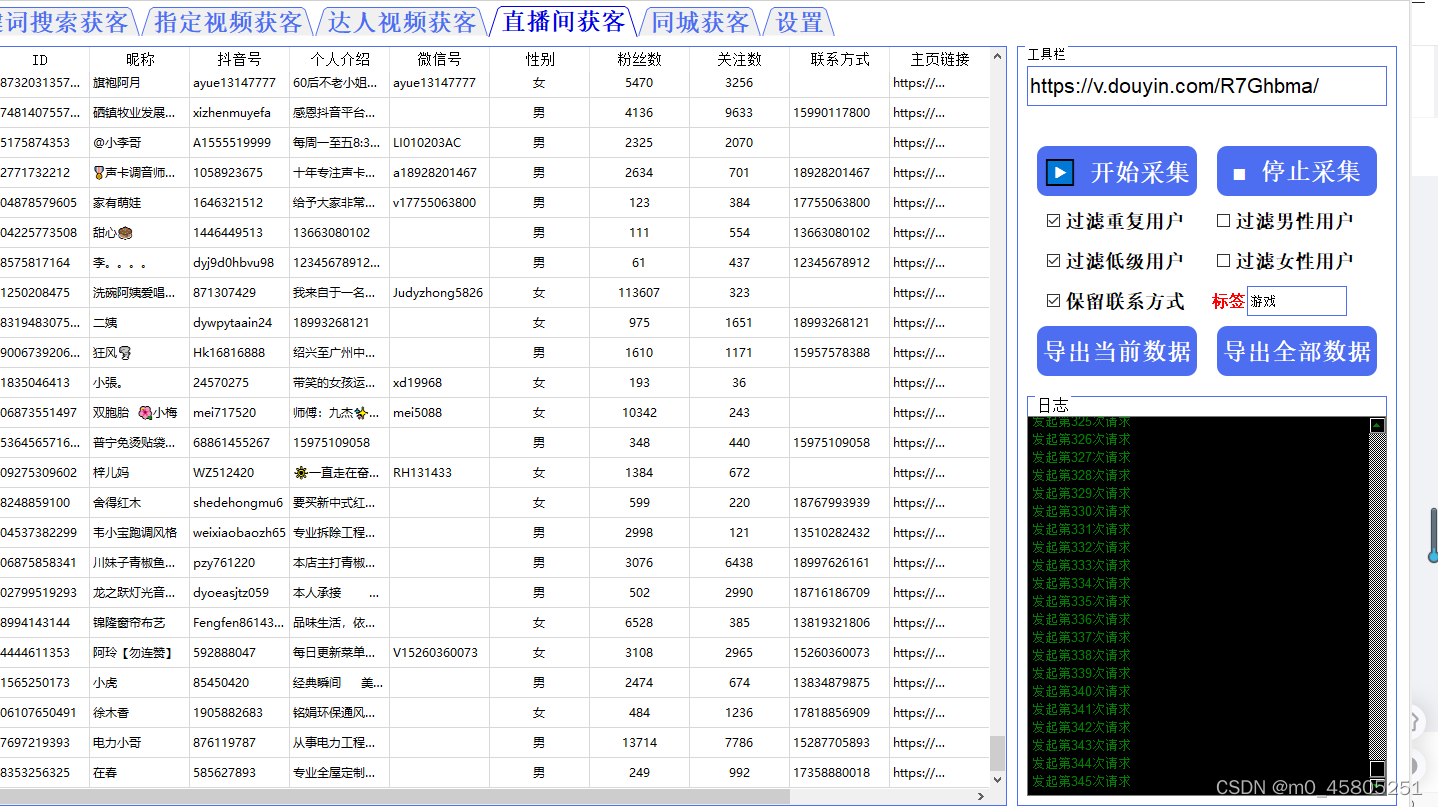Image resolution: width=1438 pixels, height=807 pixels.
Task: Click the 性别 column header
Action: click(x=540, y=59)
